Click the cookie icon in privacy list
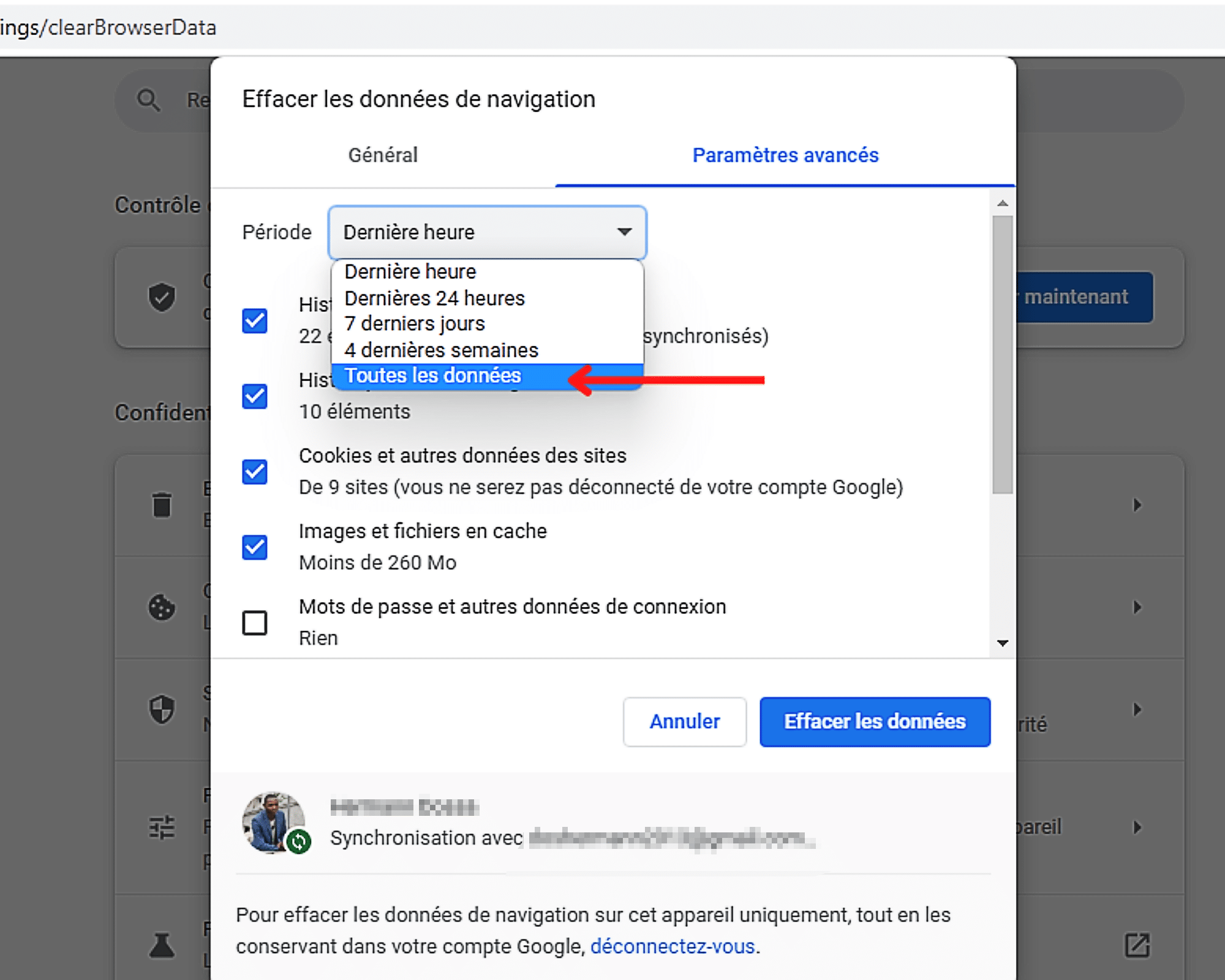 (x=162, y=607)
